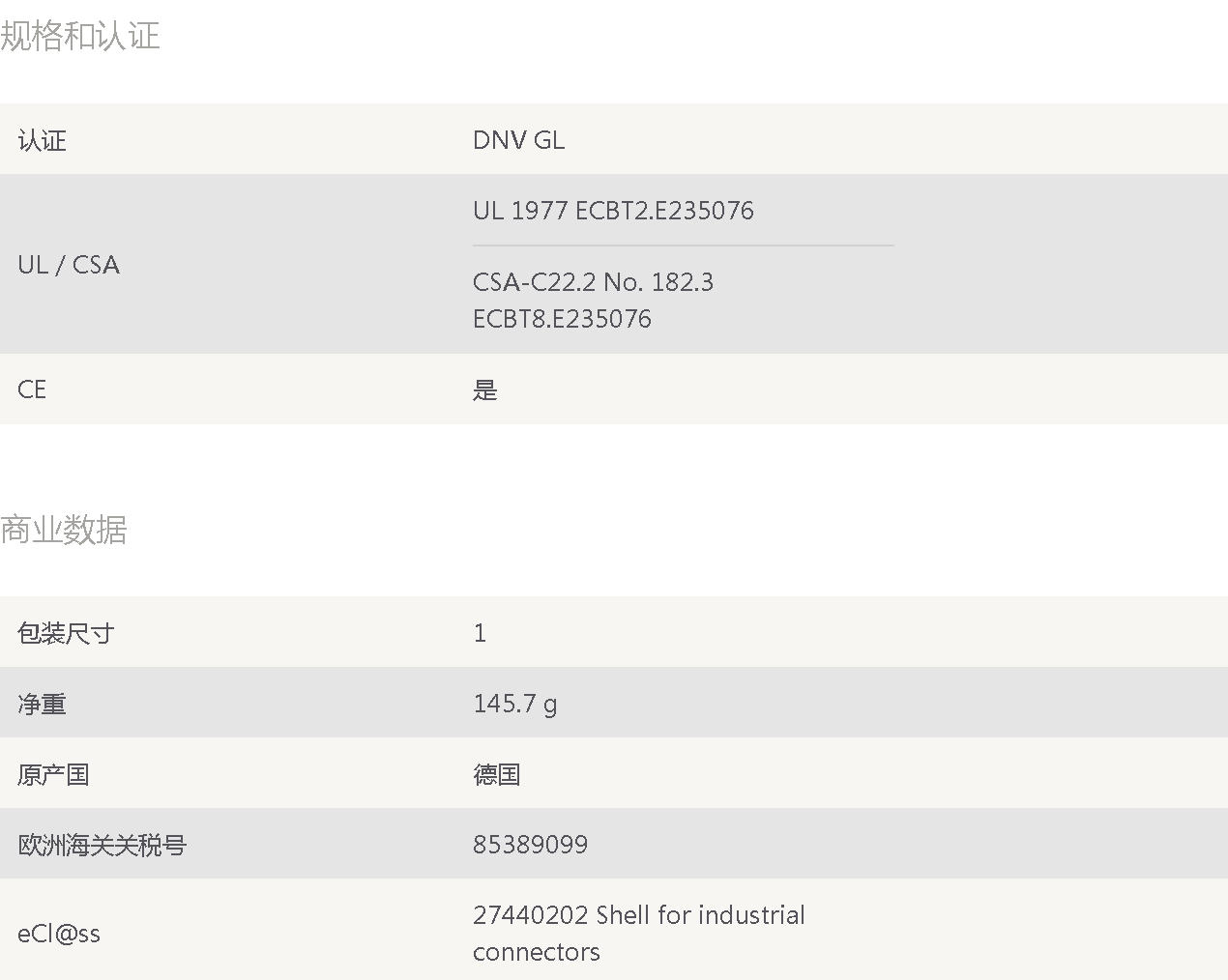Click the country value 德国

[497, 775]
